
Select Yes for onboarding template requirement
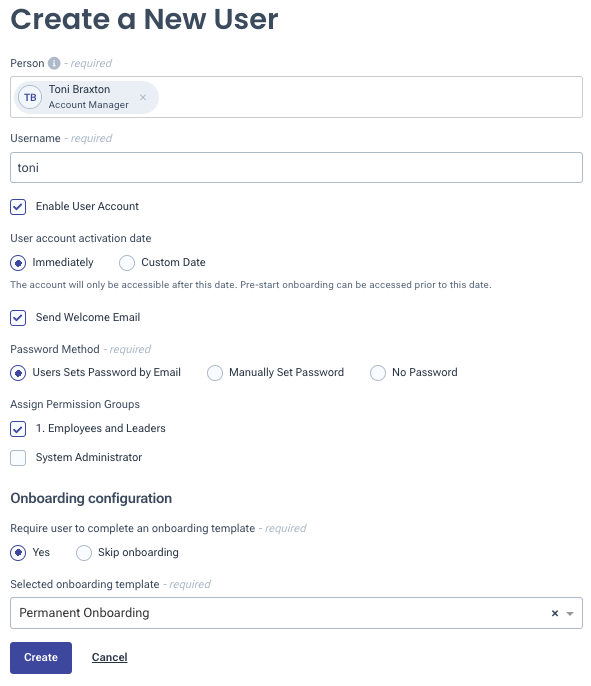point(18,553)
